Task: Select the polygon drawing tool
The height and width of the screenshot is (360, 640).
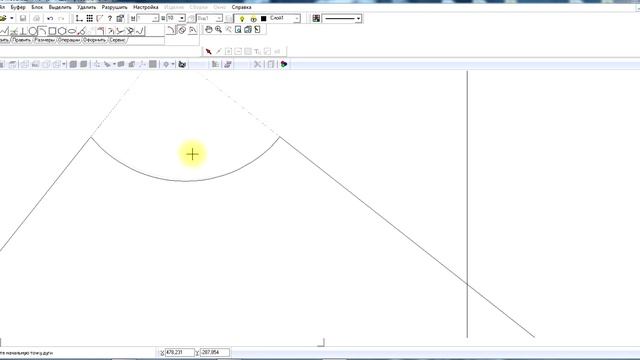Action: [62, 31]
